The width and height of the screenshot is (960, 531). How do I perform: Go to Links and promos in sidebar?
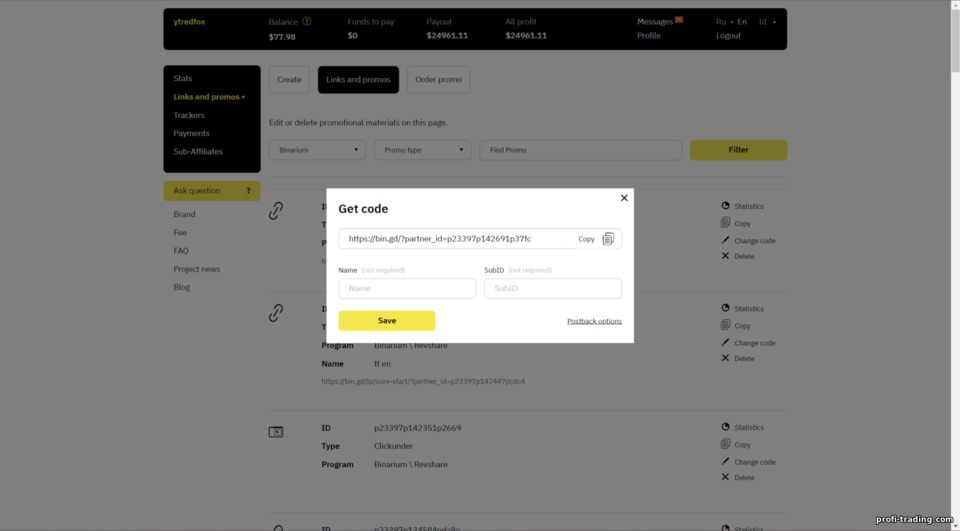tap(209, 97)
